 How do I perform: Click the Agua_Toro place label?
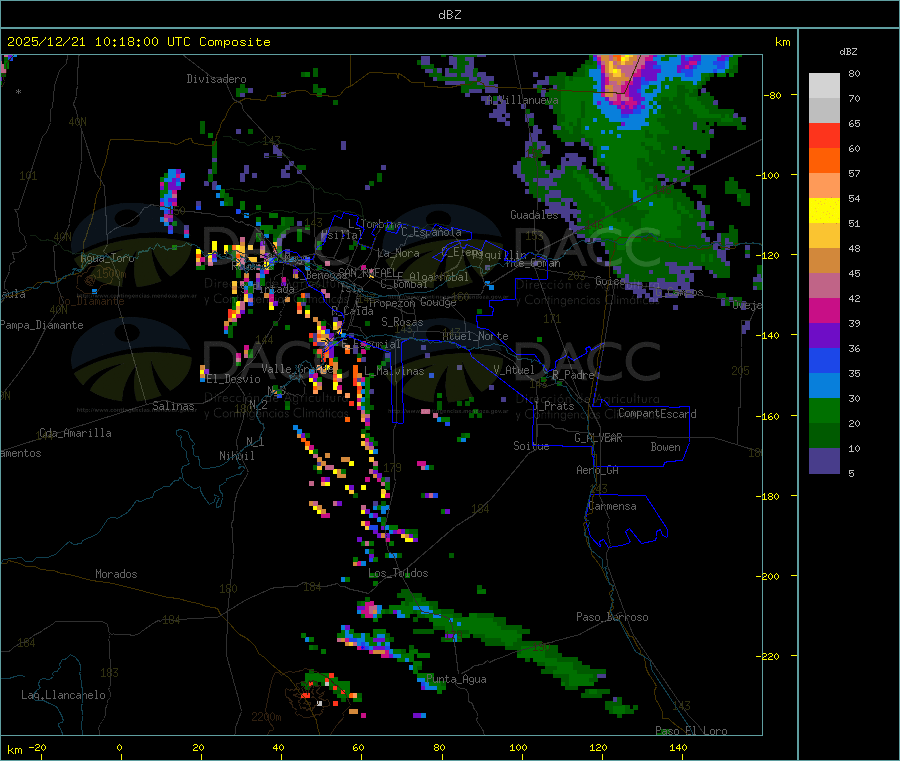point(107,258)
